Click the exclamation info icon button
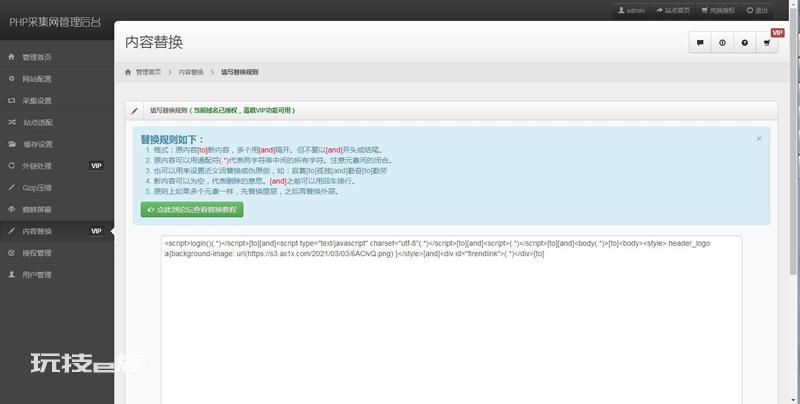 pyautogui.click(x=722, y=43)
